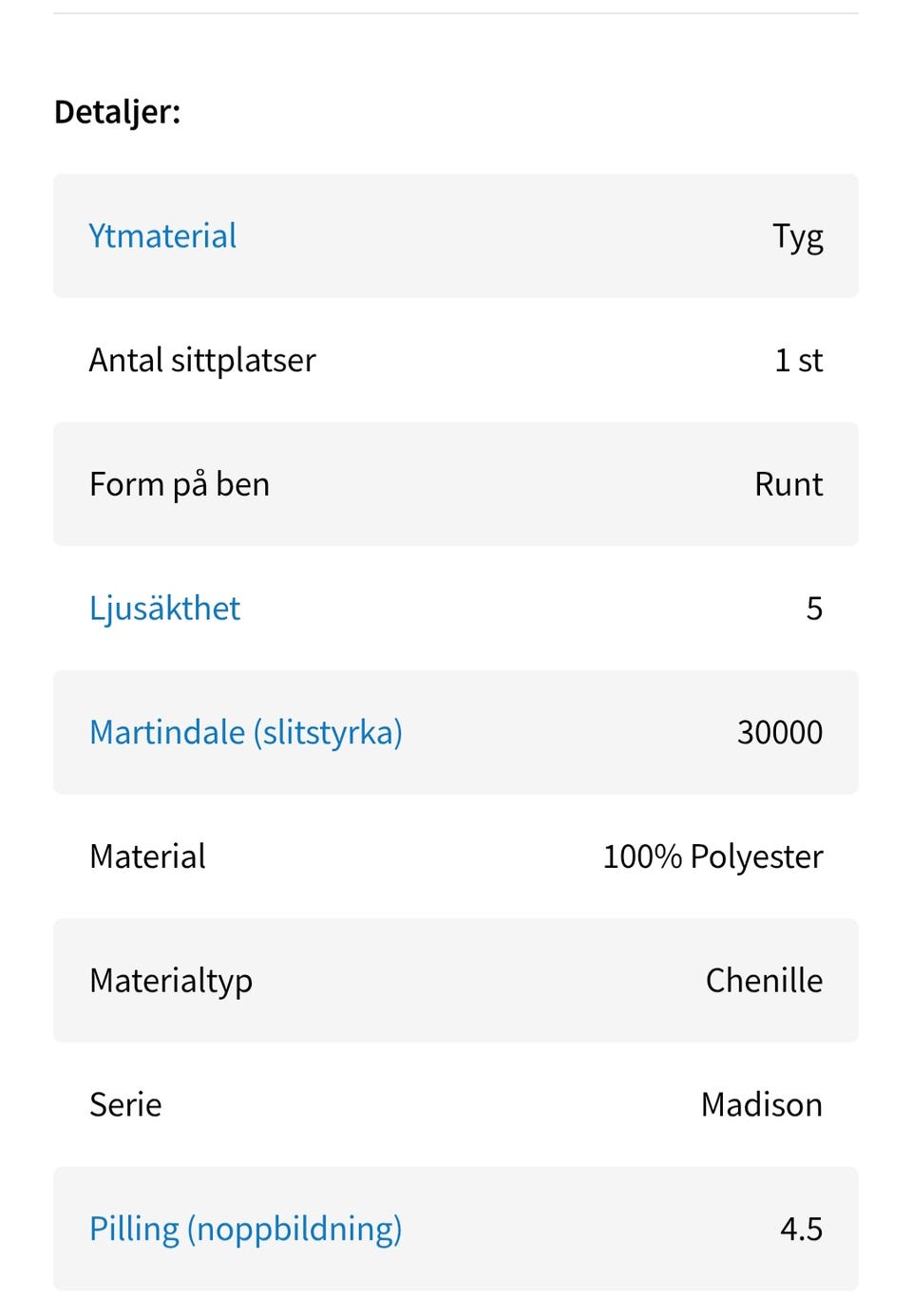Image resolution: width=912 pixels, height=1316 pixels.
Task: Click the 30000 Martindale value
Action: pyautogui.click(x=779, y=733)
